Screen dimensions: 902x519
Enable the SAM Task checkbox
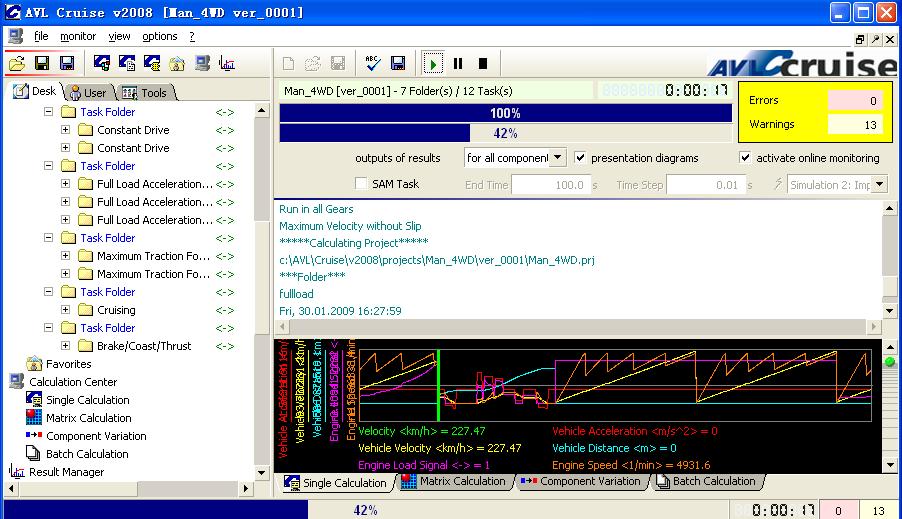point(361,184)
